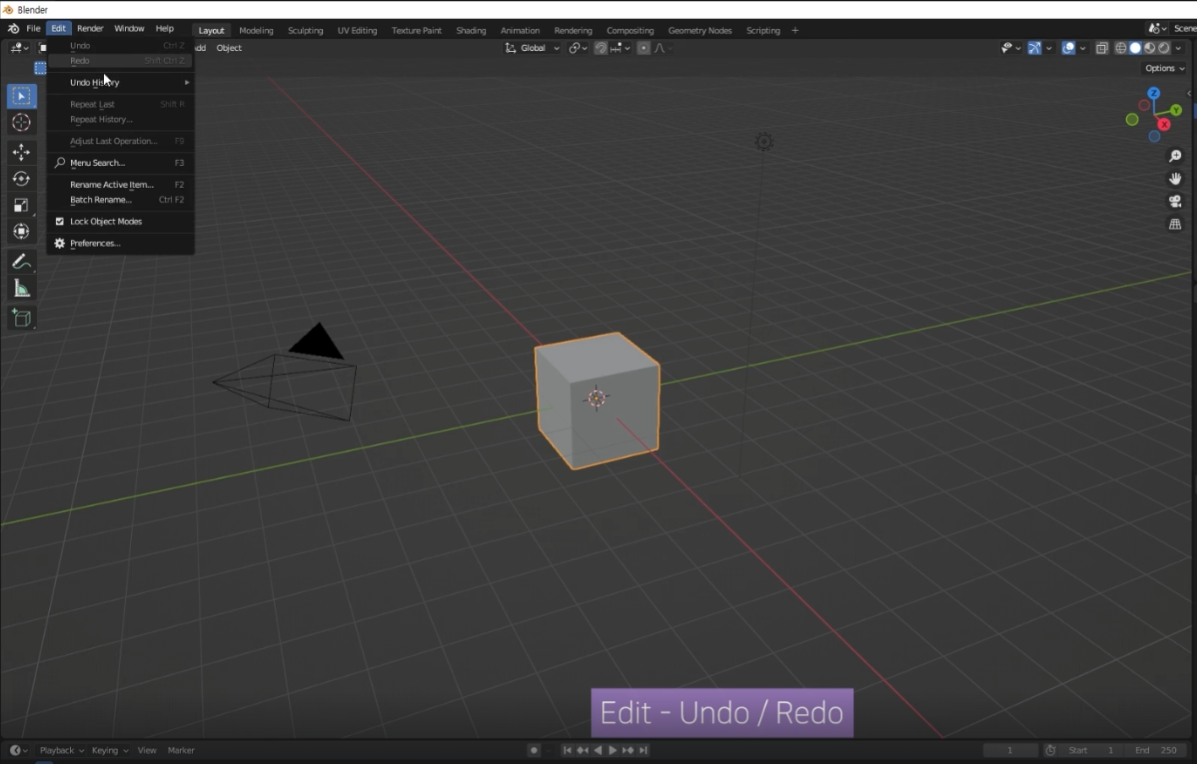
Task: Open the Render menu
Action: 90,29
